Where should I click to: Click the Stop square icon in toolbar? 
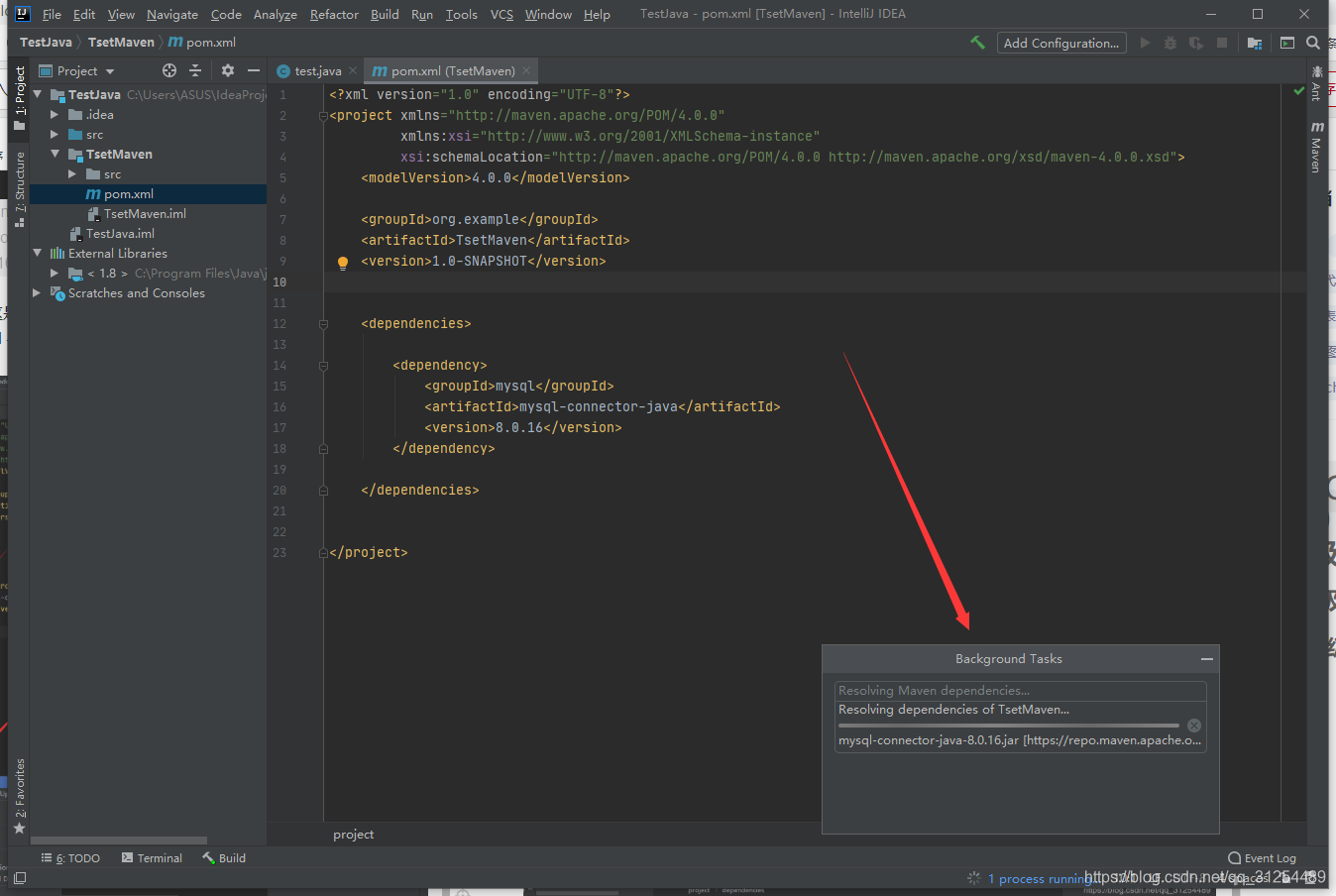[1222, 43]
